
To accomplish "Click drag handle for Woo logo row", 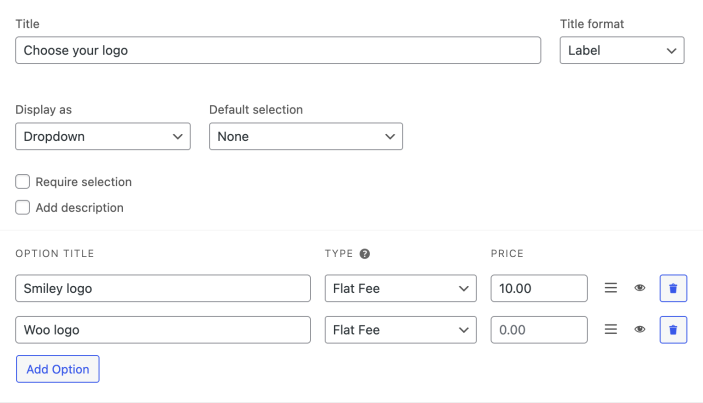I will tap(611, 330).
